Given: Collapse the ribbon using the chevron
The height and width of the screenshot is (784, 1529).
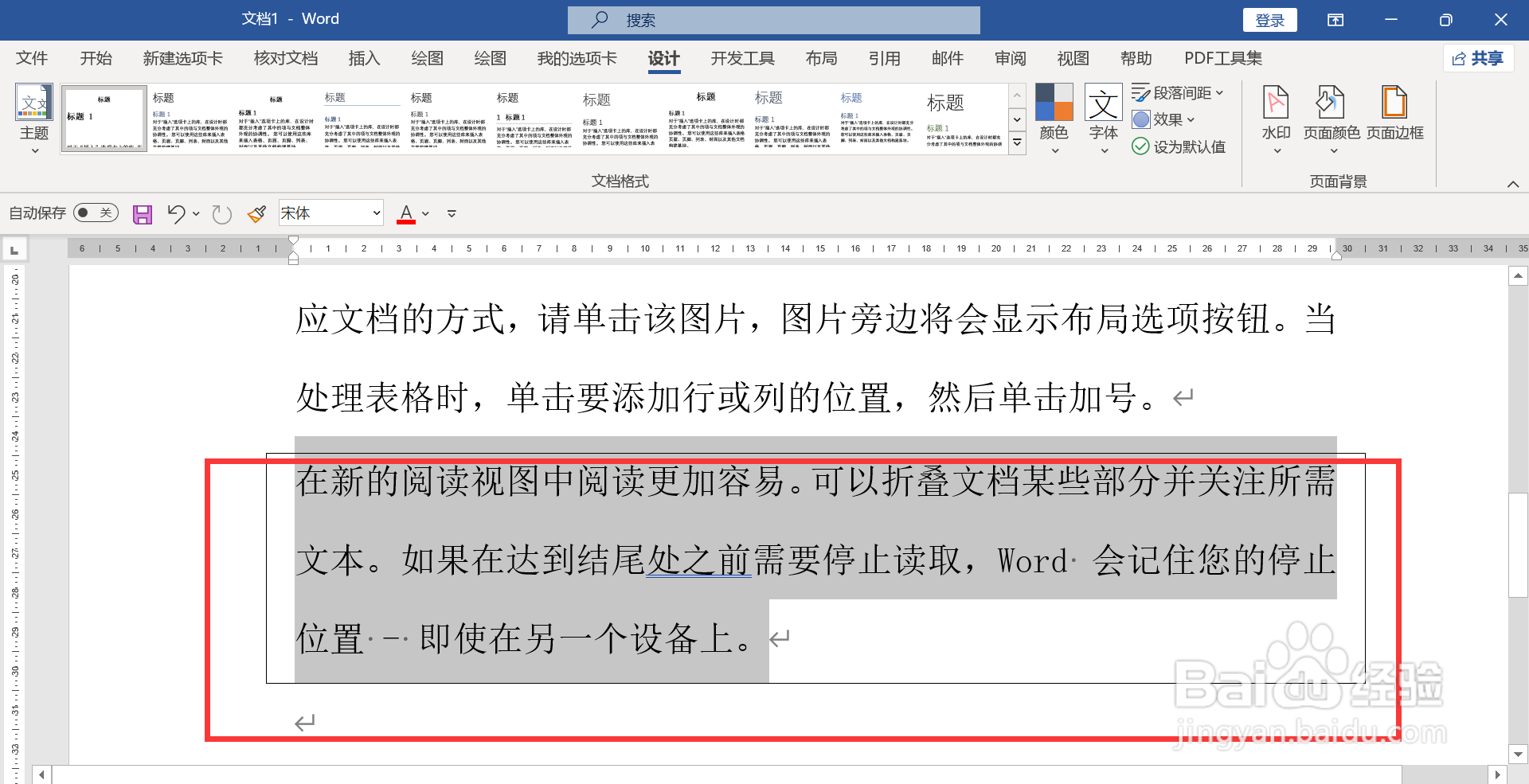Looking at the screenshot, I should tap(1514, 182).
